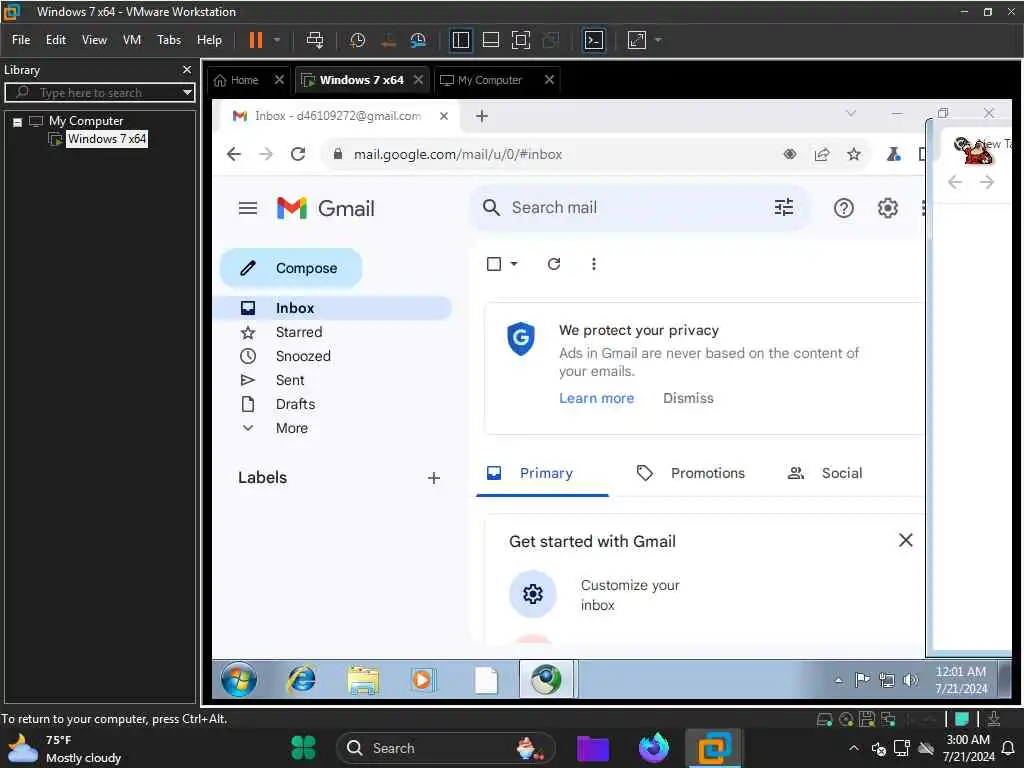Viewport: 1024px width, 768px height.
Task: Bookmark this page with star icon
Action: (854, 154)
